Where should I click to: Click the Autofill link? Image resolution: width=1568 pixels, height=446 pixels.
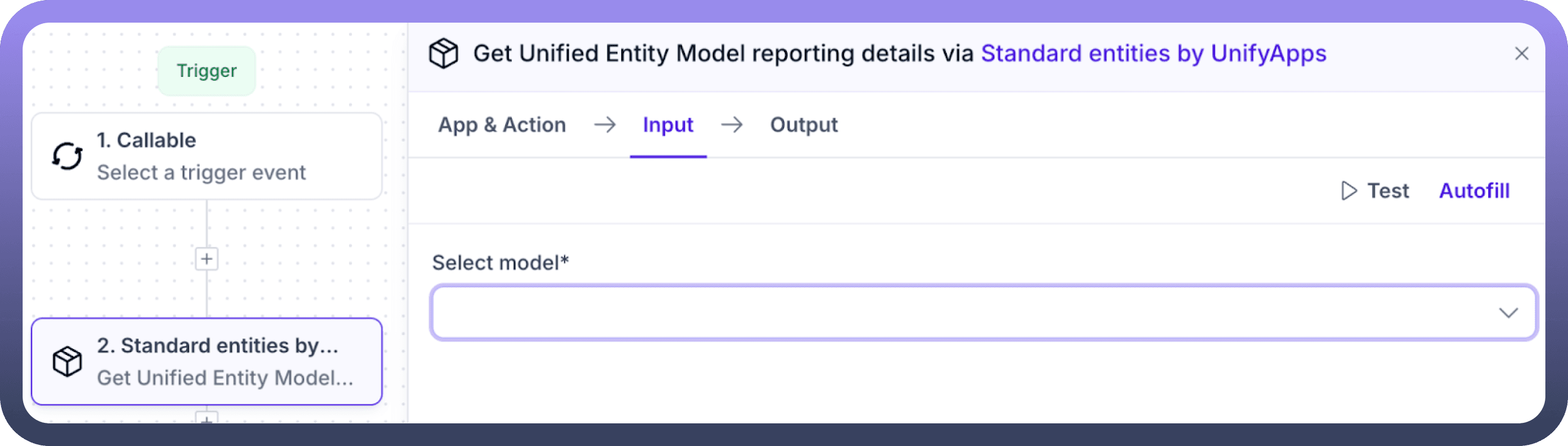(x=1474, y=191)
